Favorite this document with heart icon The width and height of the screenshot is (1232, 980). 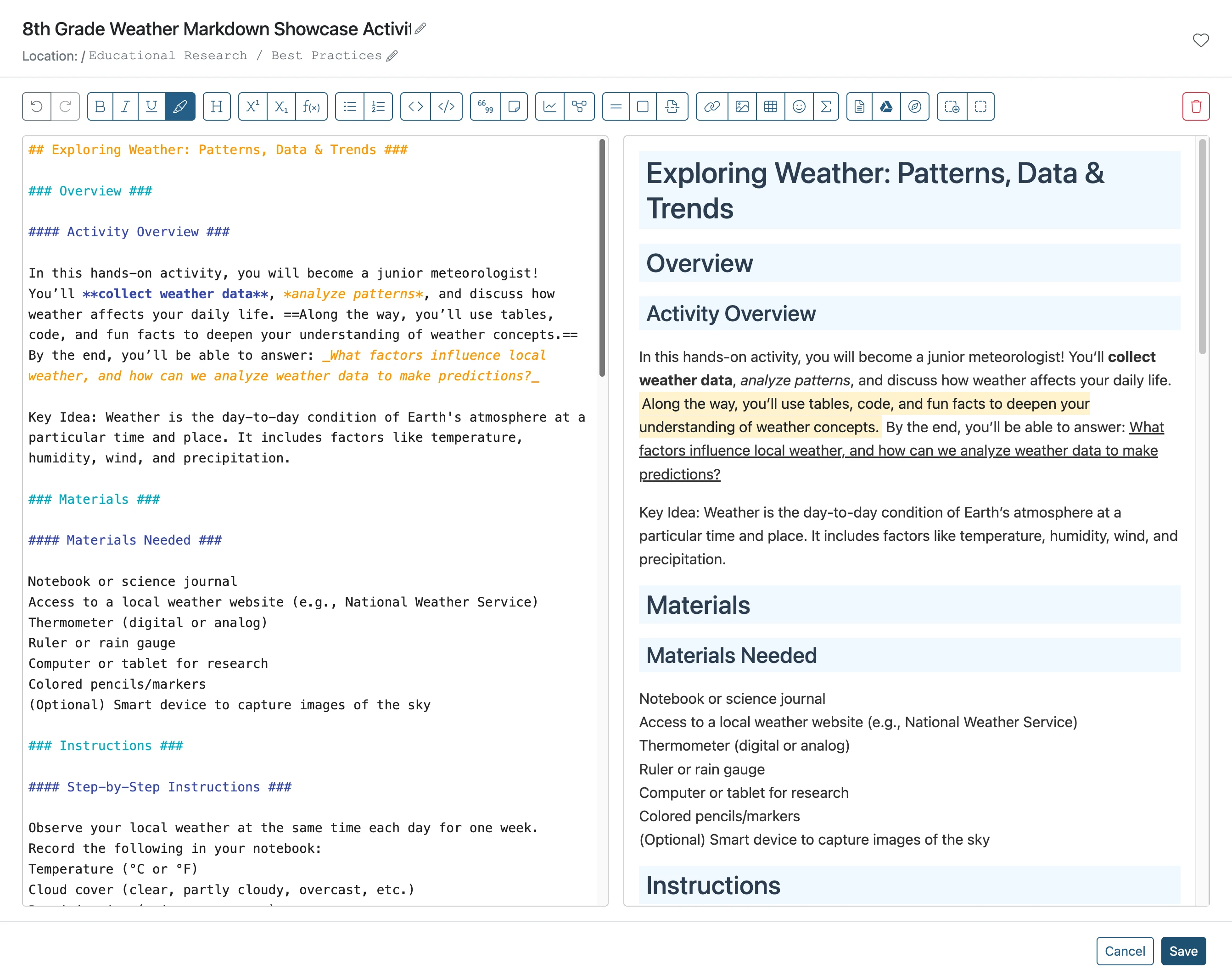(x=1201, y=40)
